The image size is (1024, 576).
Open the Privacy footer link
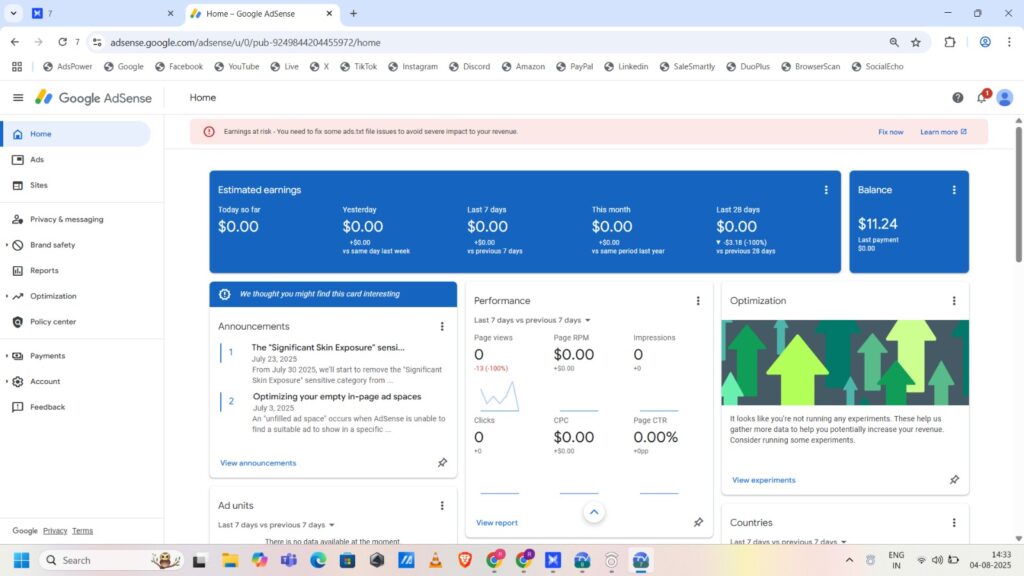point(55,531)
